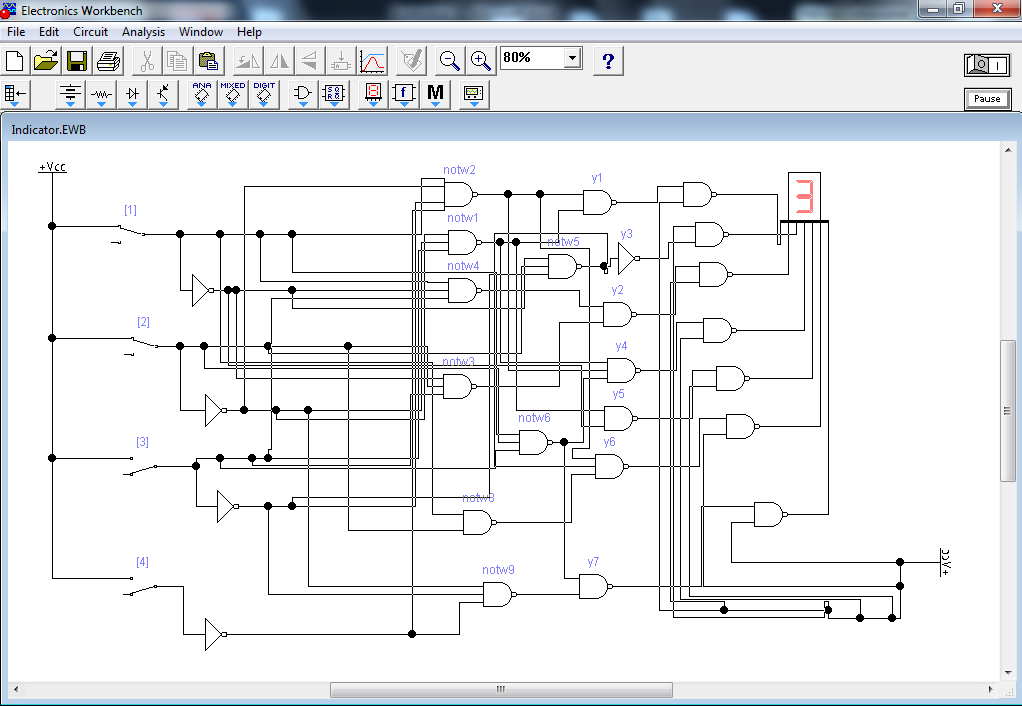Expand the 80% zoom dropdown
The width and height of the screenshot is (1022, 706).
(572, 58)
